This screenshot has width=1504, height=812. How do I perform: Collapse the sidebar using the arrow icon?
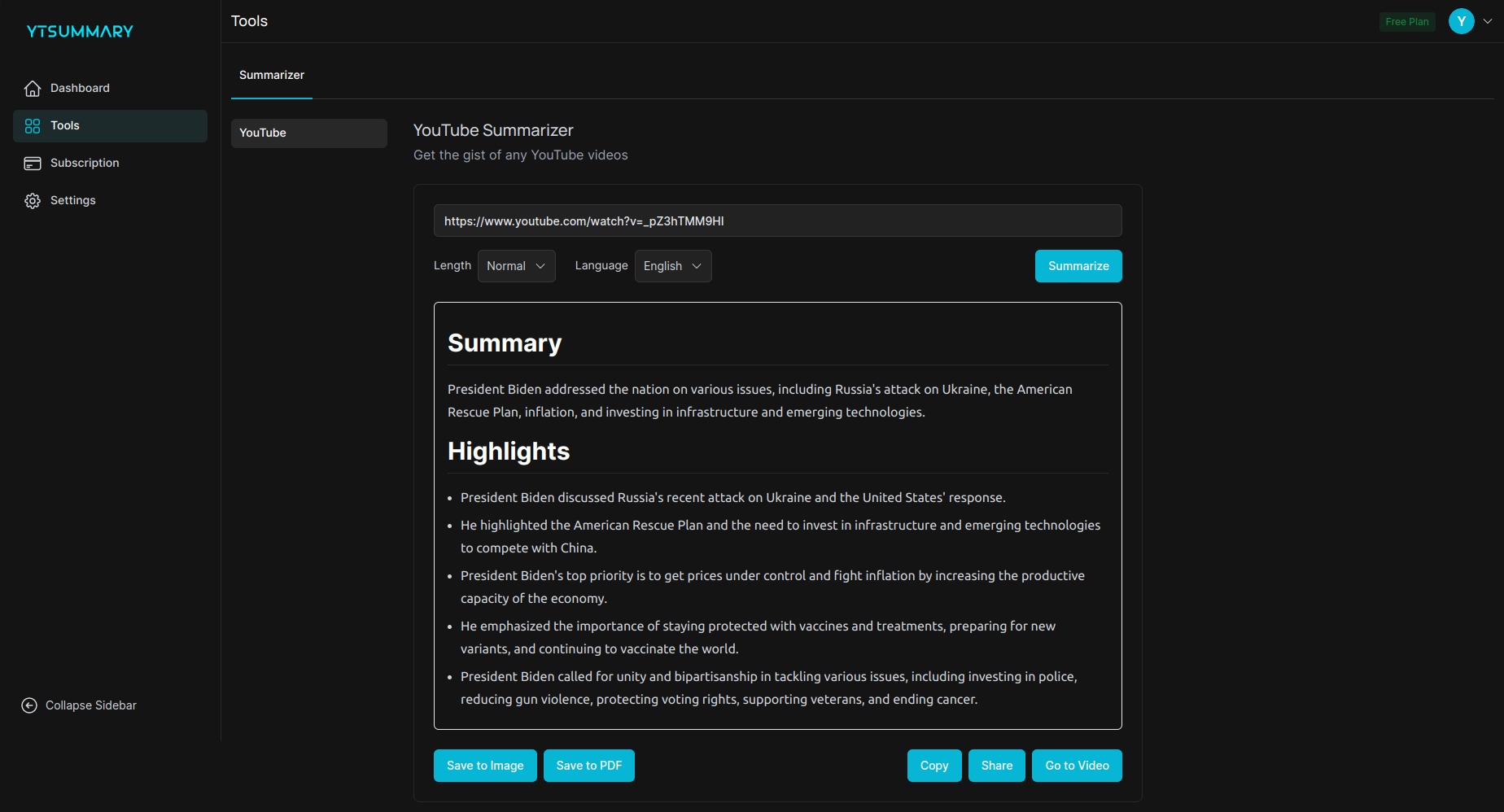[29, 705]
